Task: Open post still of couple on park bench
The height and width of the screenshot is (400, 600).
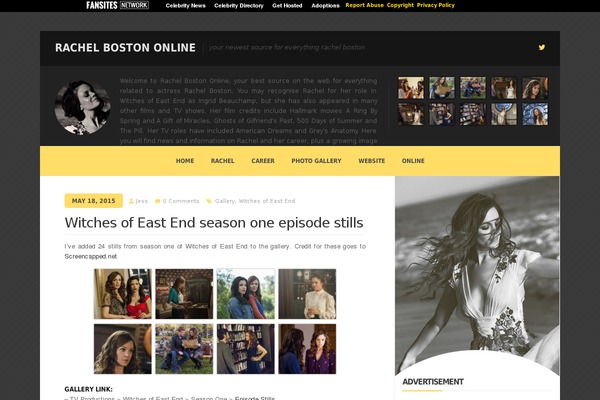Action: pyautogui.click(x=184, y=349)
